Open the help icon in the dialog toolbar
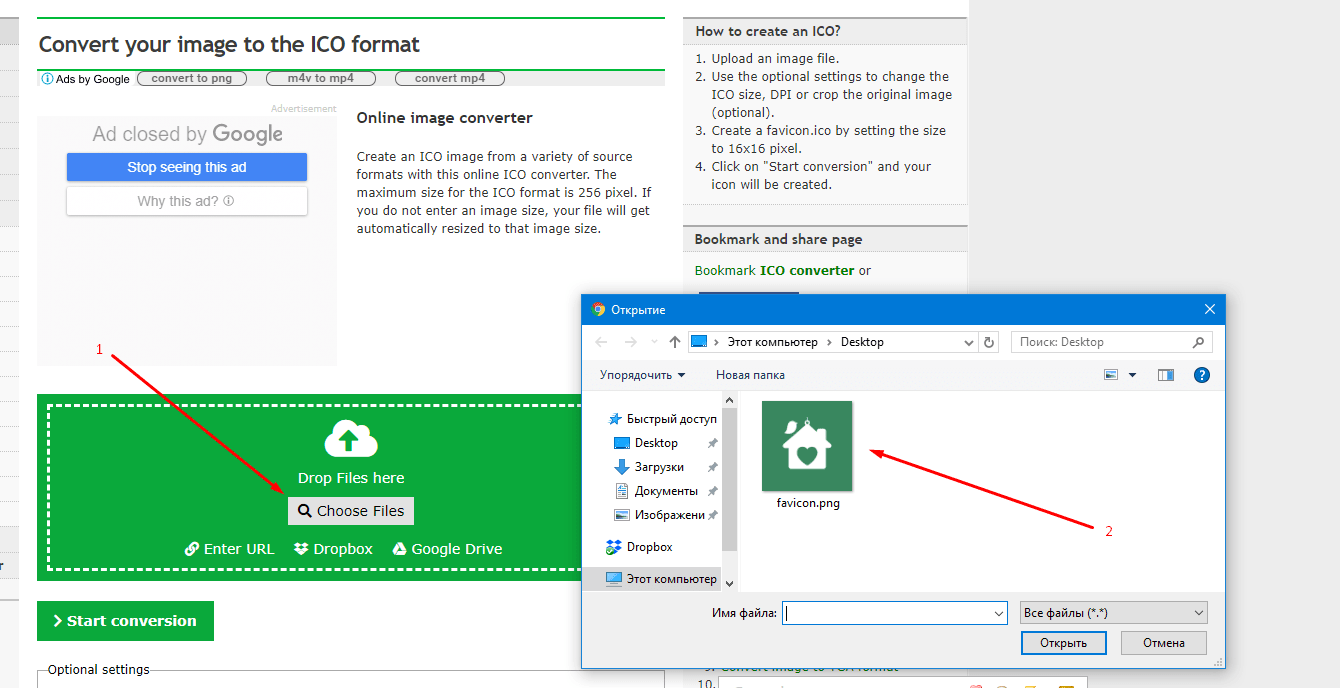This screenshot has height=688, width=1340. tap(1202, 374)
